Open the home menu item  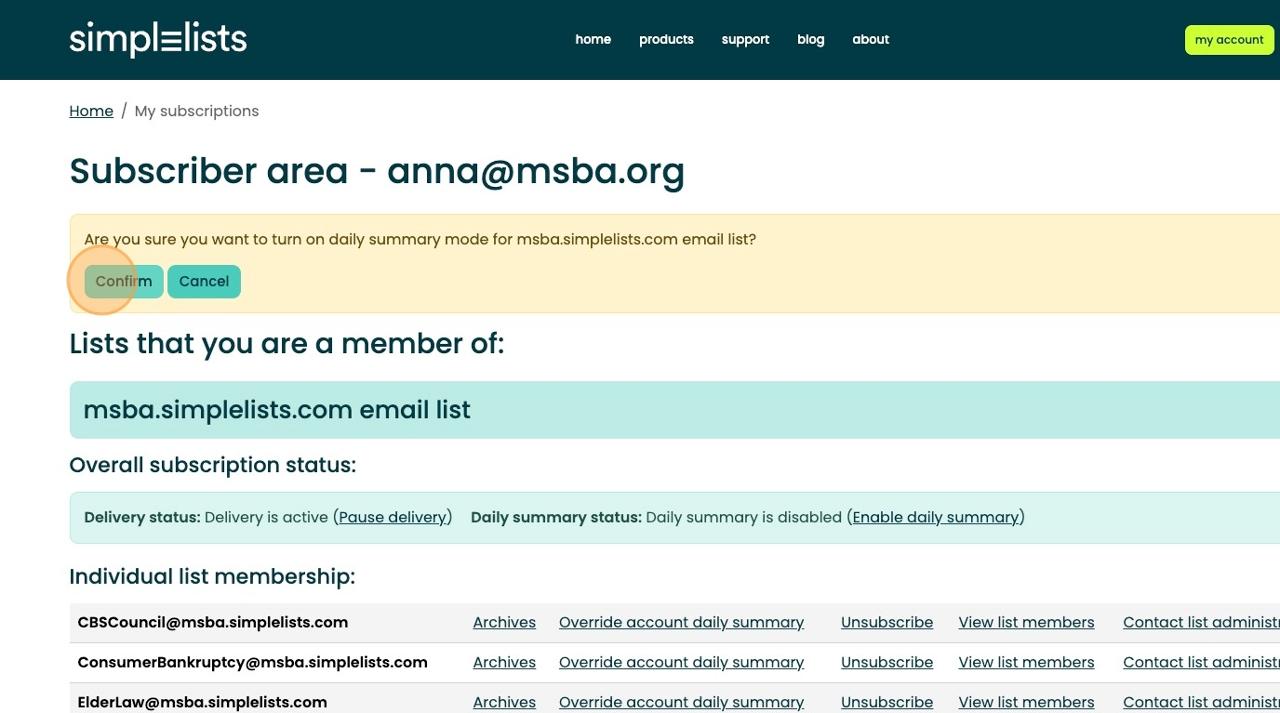tap(593, 39)
